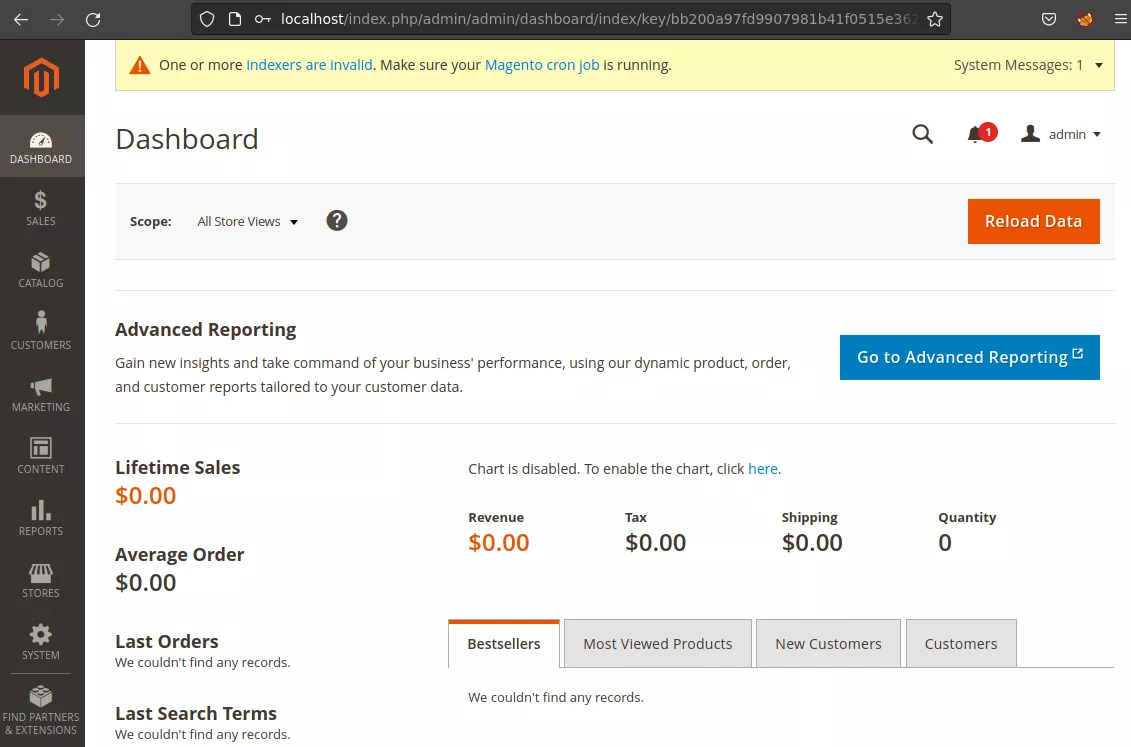The width and height of the screenshot is (1131, 747).
Task: Open the Content section in the sidebar
Action: click(40, 455)
